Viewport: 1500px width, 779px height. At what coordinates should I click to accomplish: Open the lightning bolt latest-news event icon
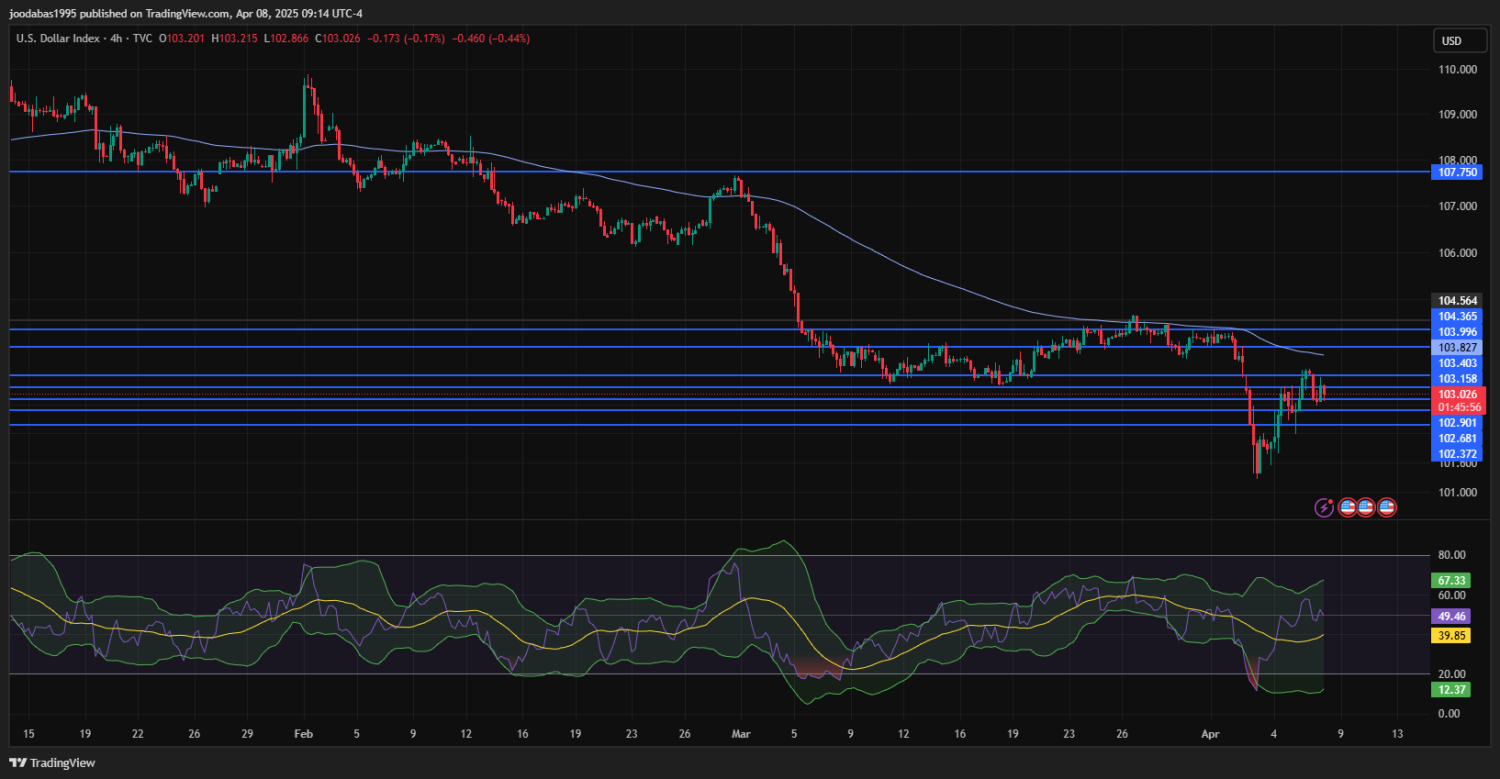tap(1324, 507)
